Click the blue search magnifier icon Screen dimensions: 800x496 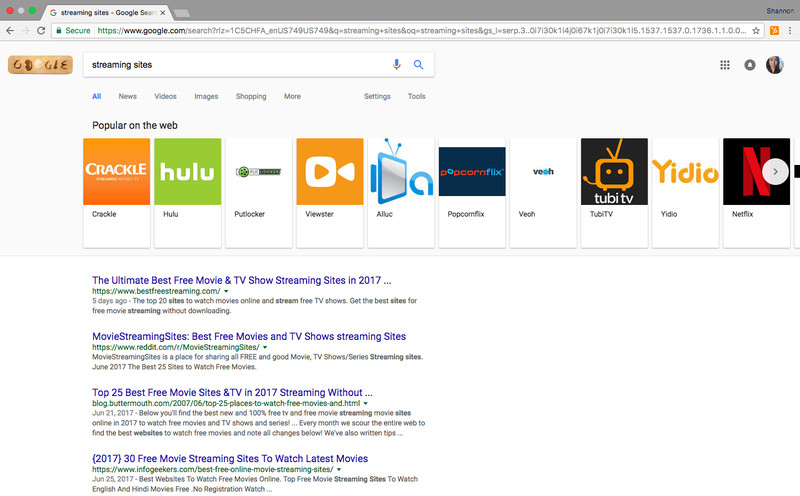tap(419, 65)
